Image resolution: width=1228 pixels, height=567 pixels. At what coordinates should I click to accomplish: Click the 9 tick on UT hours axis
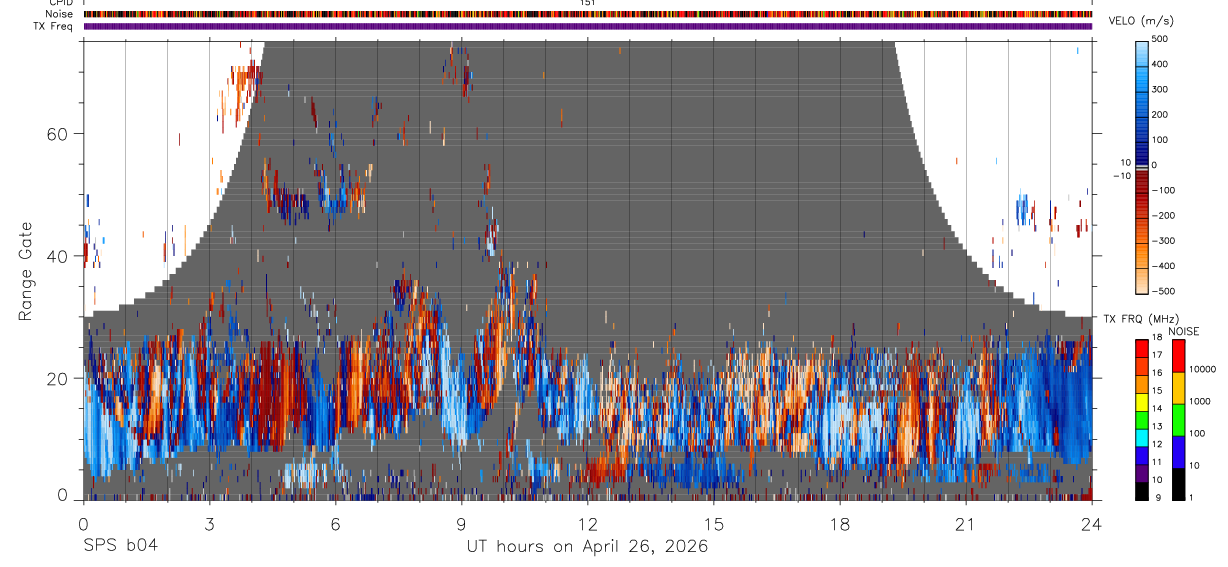pyautogui.click(x=461, y=523)
